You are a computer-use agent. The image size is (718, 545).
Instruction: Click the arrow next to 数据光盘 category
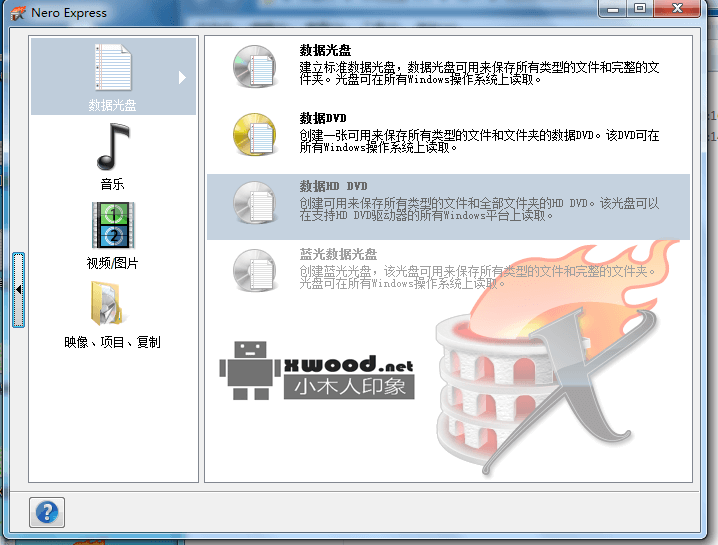tap(182, 77)
